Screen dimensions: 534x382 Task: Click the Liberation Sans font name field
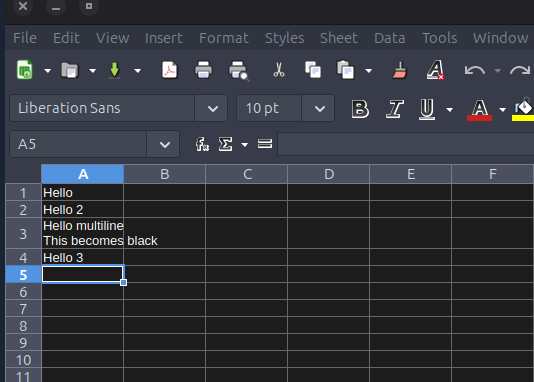click(x=102, y=108)
